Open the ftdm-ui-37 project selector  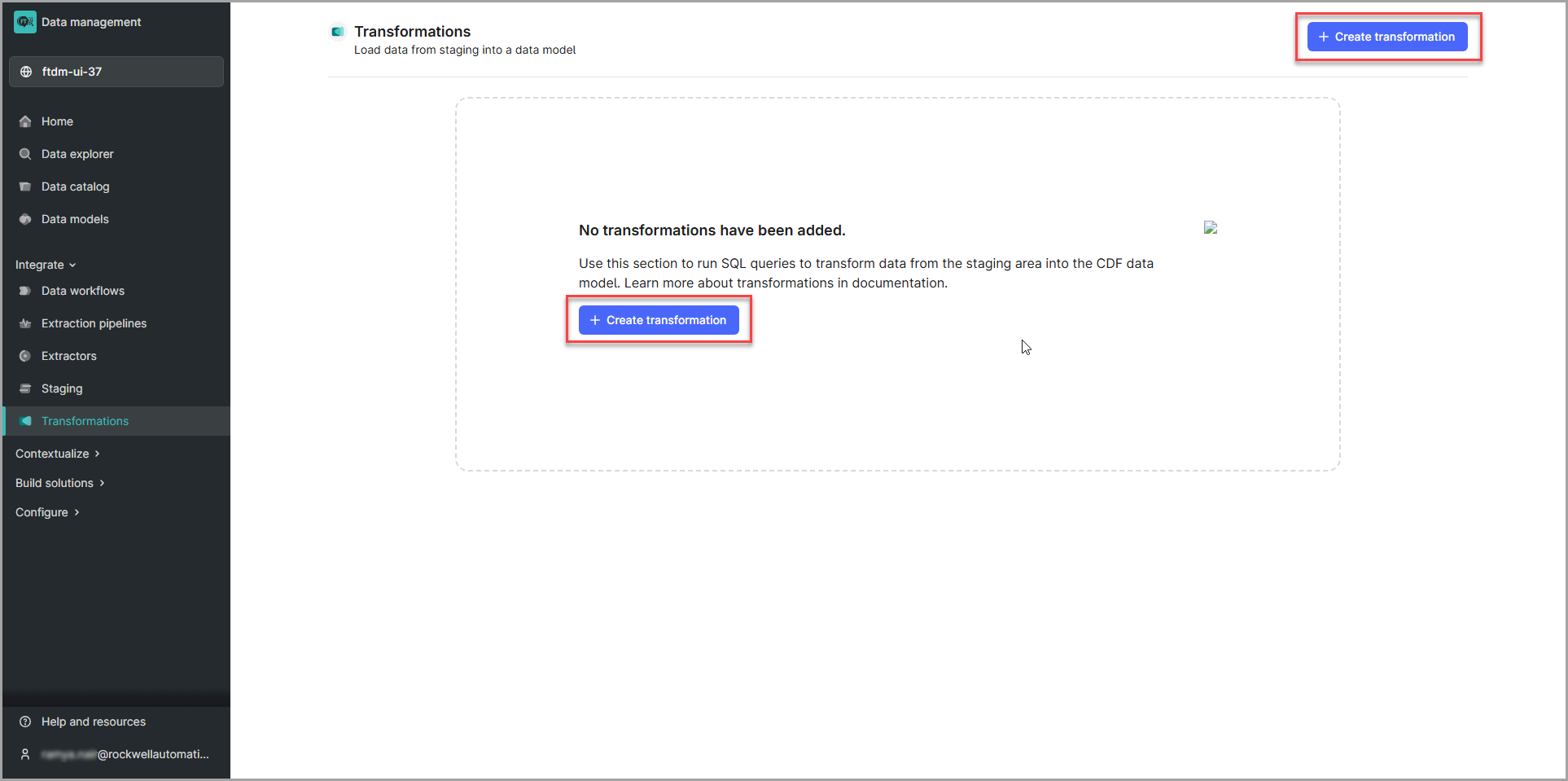pyautogui.click(x=116, y=72)
